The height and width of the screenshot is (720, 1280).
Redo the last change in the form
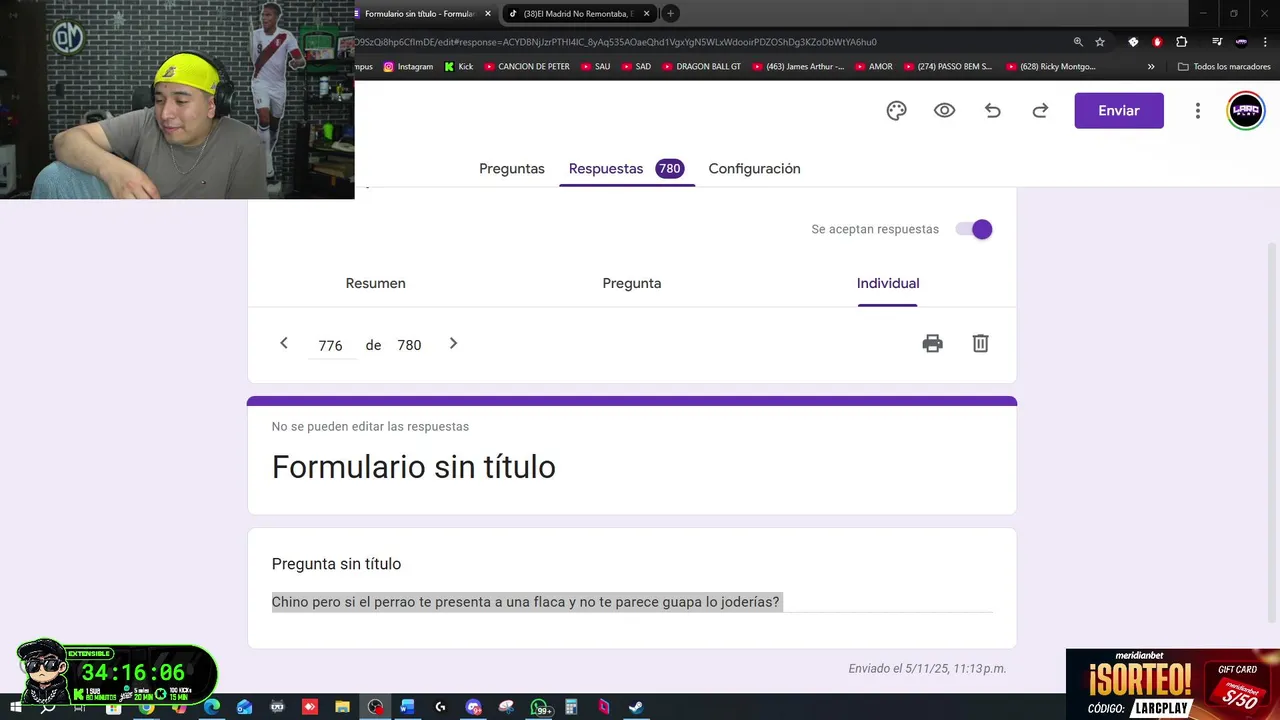coord(1040,111)
